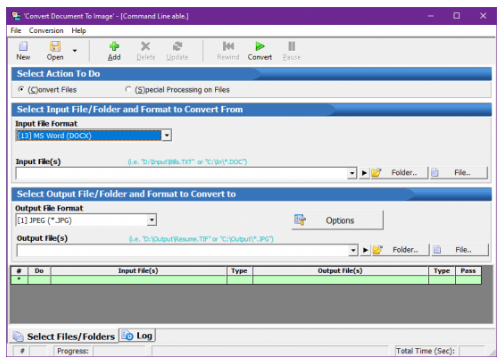
Task: Click the play arrow next to Input File(s)
Action: pos(364,173)
